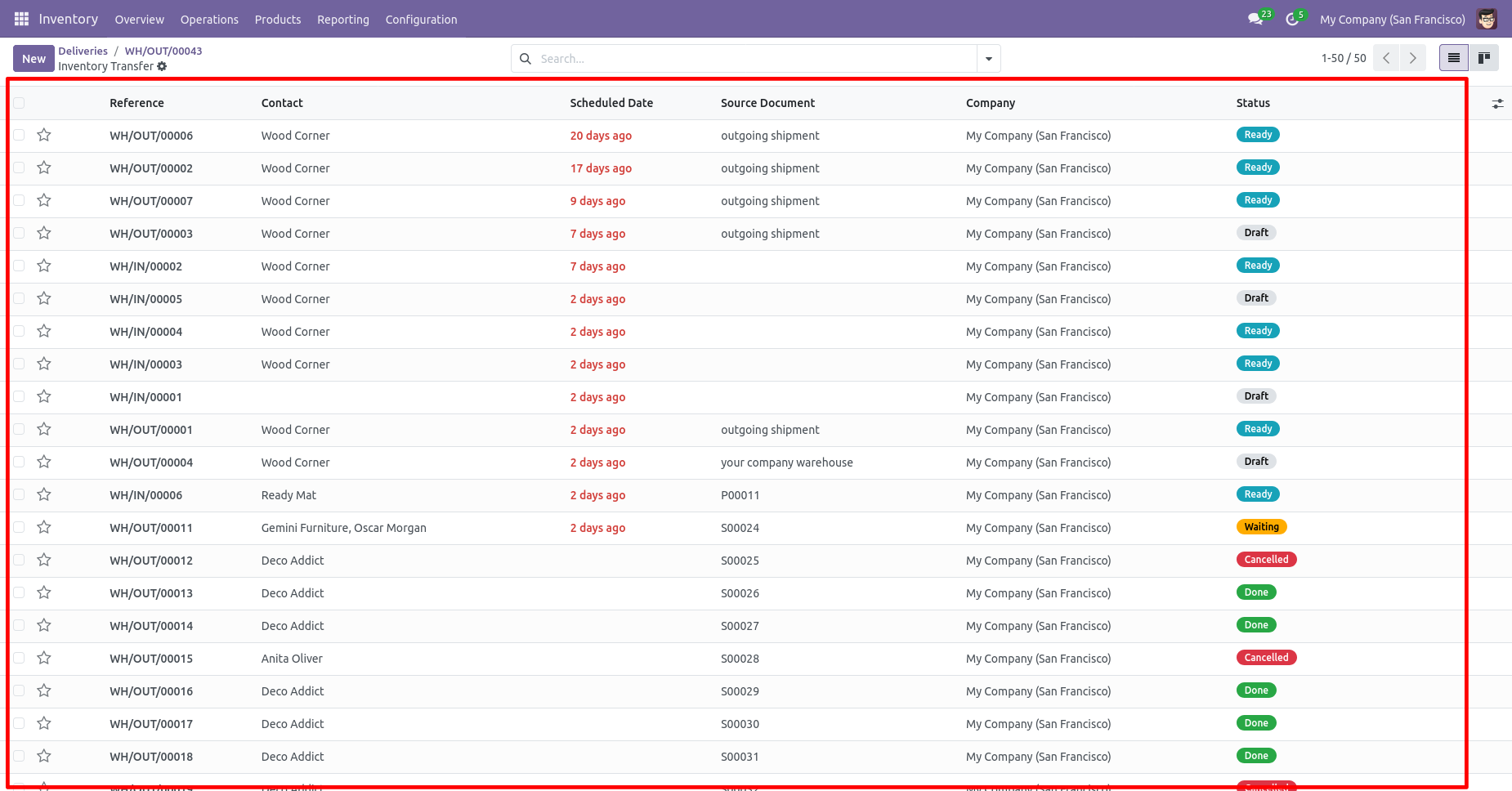Image resolution: width=1512 pixels, height=791 pixels.
Task: Star the WH/OUT/00006 row
Action: tap(44, 135)
